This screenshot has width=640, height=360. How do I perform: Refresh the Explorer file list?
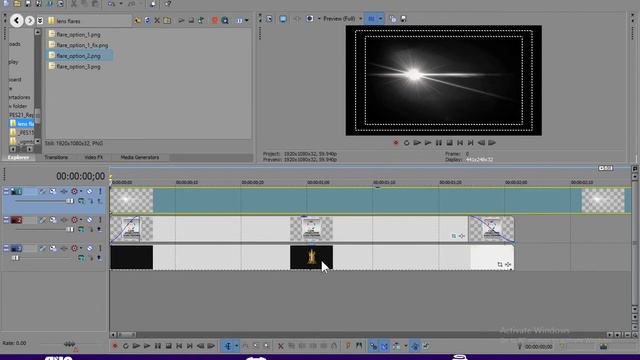click(147, 20)
